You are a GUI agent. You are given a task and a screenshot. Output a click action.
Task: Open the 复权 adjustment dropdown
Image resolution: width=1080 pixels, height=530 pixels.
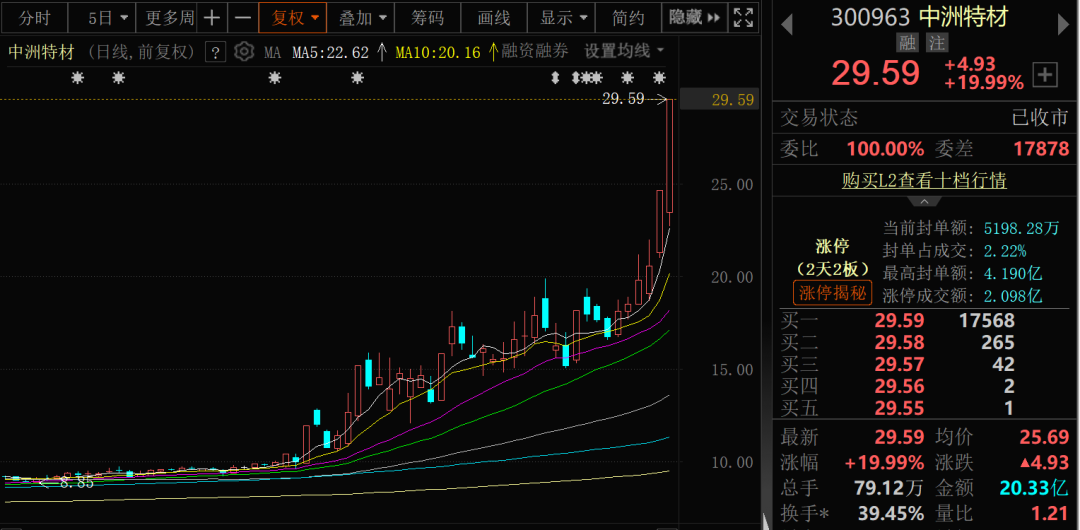[x=292, y=18]
